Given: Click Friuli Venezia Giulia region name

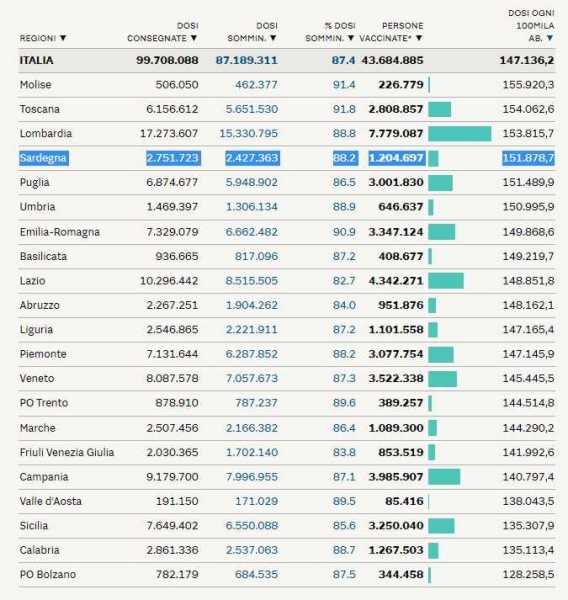Looking at the screenshot, I should [x=67, y=452].
